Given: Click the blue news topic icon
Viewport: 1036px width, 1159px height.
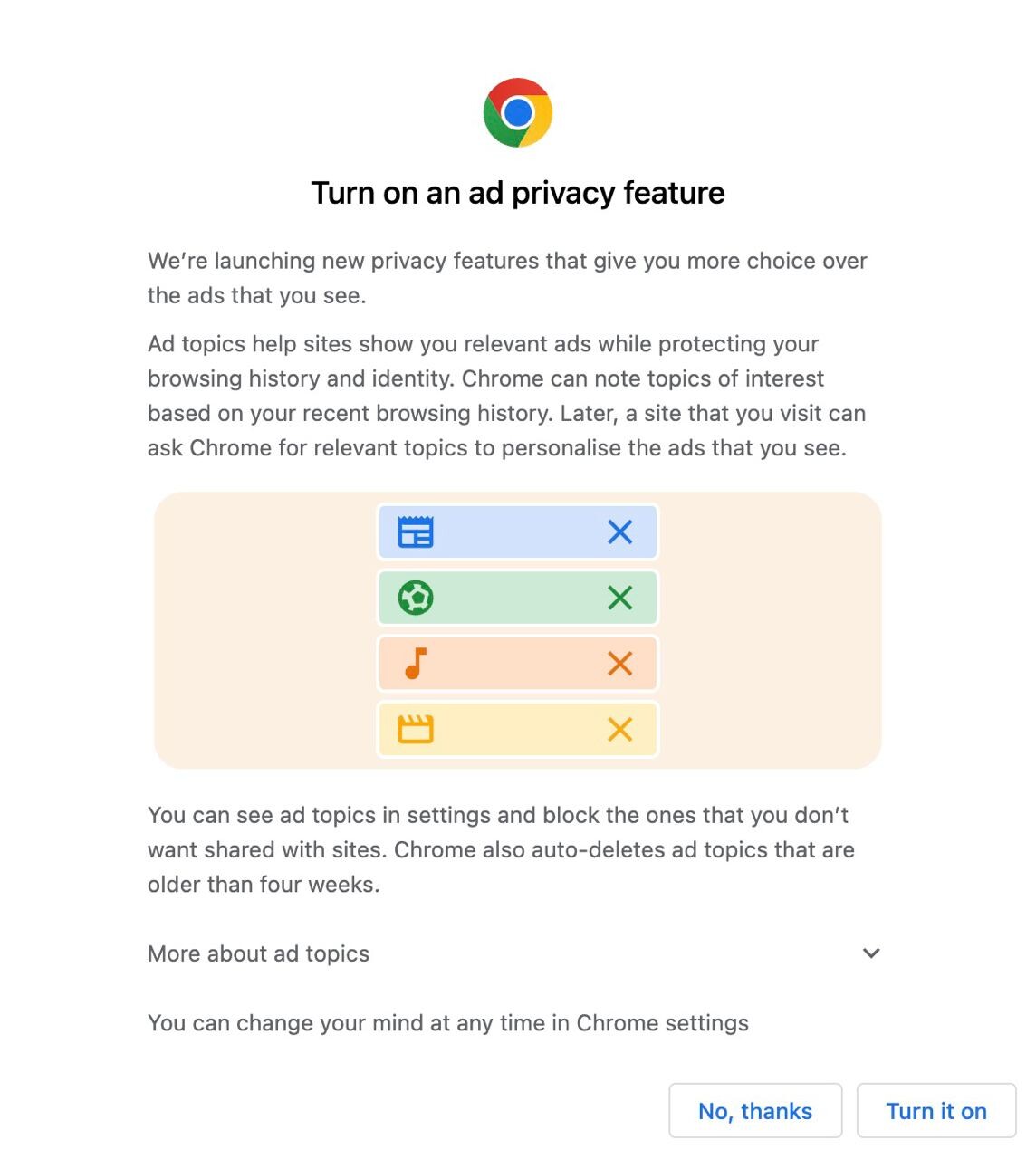Looking at the screenshot, I should (416, 532).
